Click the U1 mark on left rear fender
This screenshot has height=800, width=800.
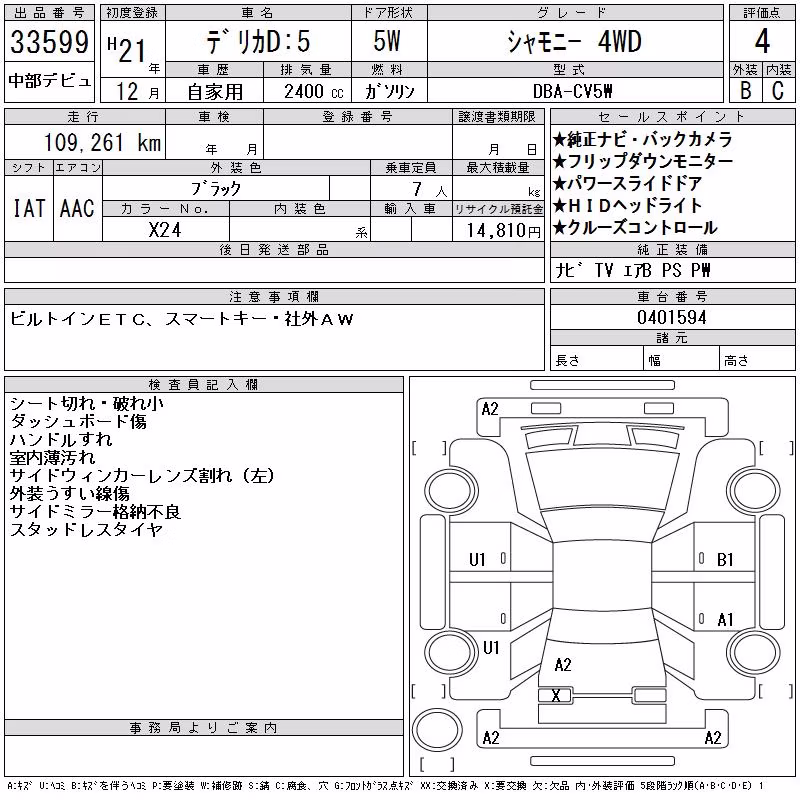[x=491, y=648]
